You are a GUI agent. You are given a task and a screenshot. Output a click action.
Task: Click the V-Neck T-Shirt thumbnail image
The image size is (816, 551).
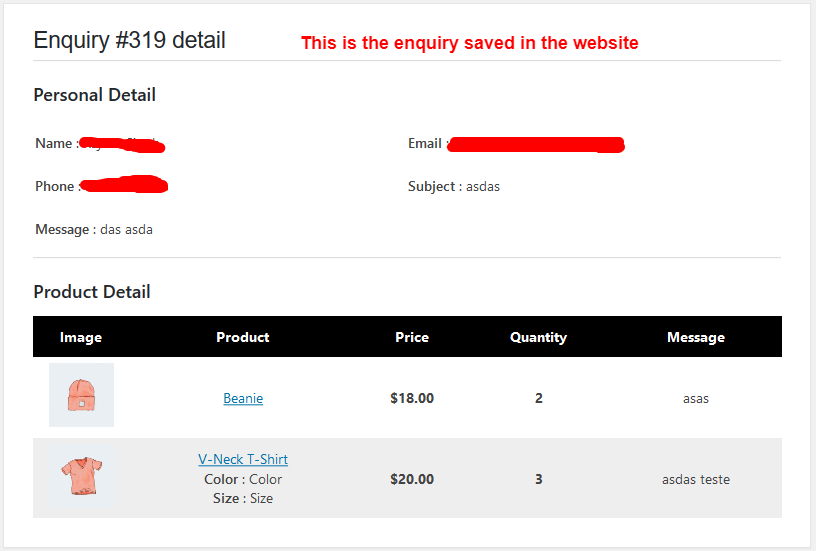81,476
